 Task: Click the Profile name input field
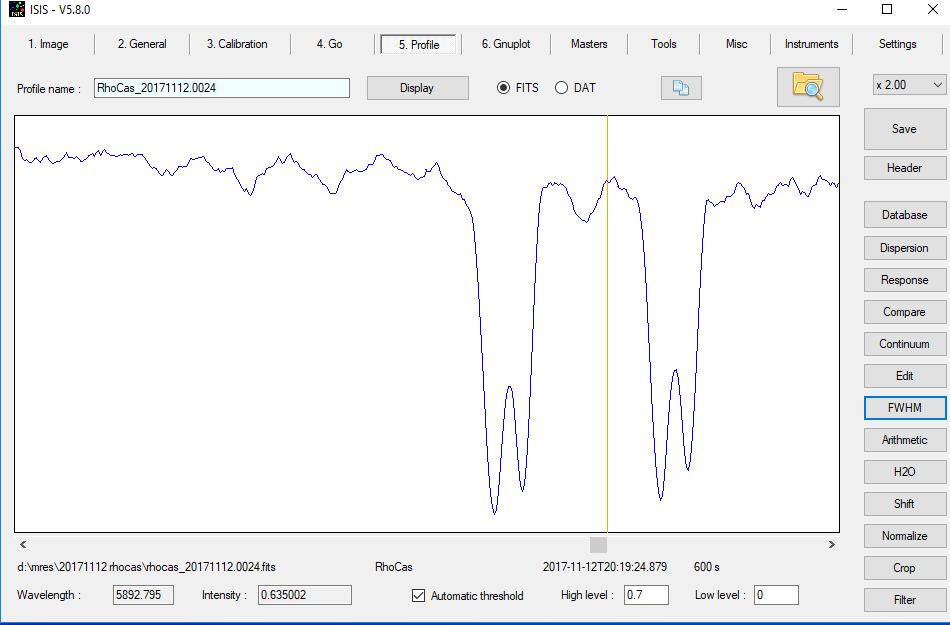(x=222, y=88)
